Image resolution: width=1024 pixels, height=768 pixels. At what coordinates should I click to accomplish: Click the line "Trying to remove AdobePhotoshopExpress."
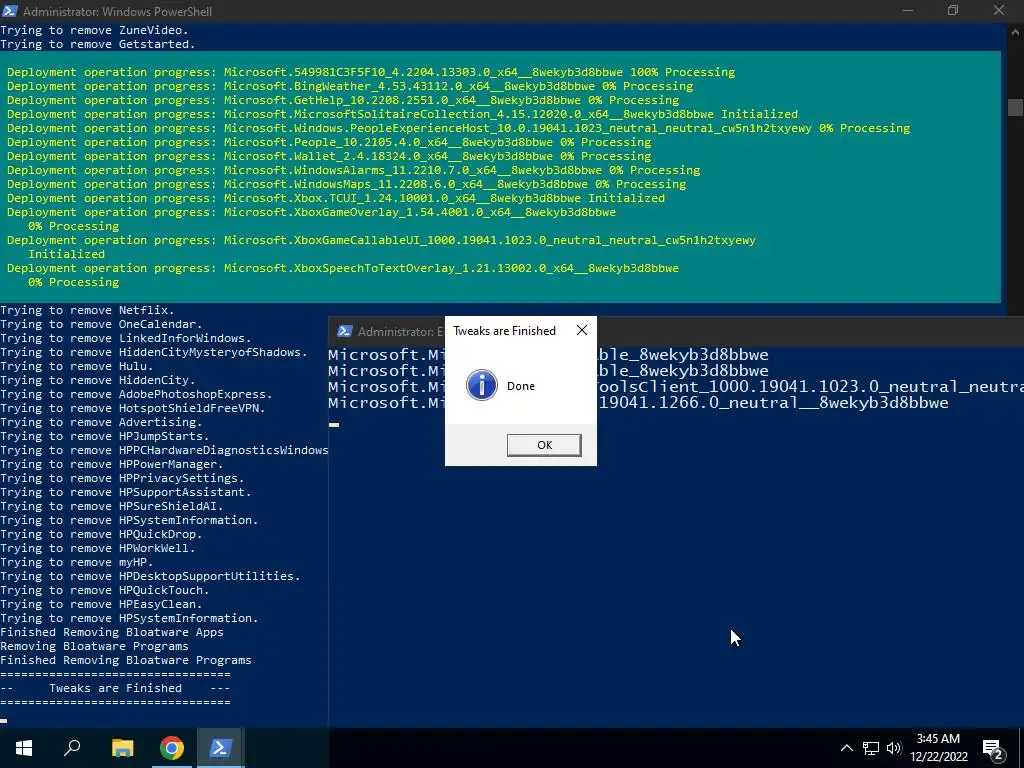[x=136, y=394]
